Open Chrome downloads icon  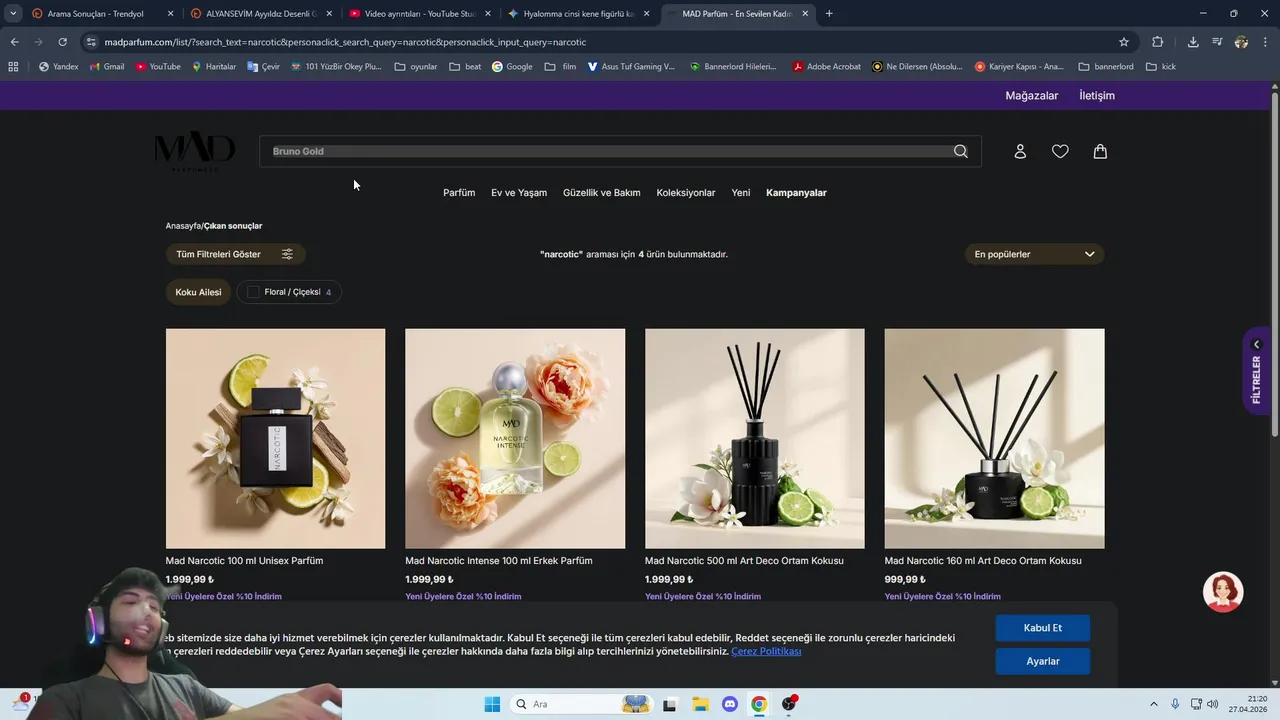[x=1193, y=42]
